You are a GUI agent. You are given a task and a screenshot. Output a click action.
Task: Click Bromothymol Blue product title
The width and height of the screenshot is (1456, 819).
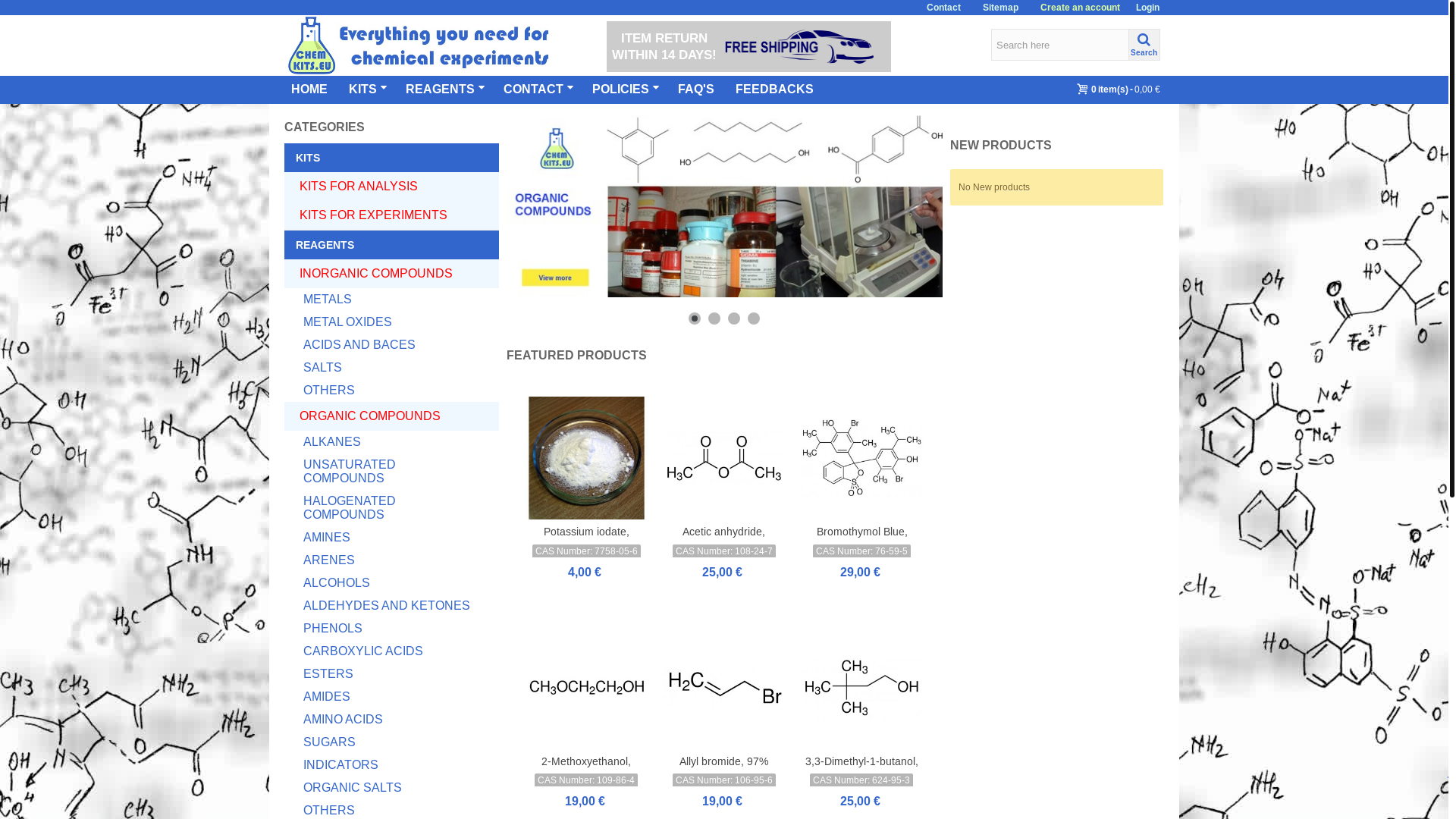coord(861,532)
